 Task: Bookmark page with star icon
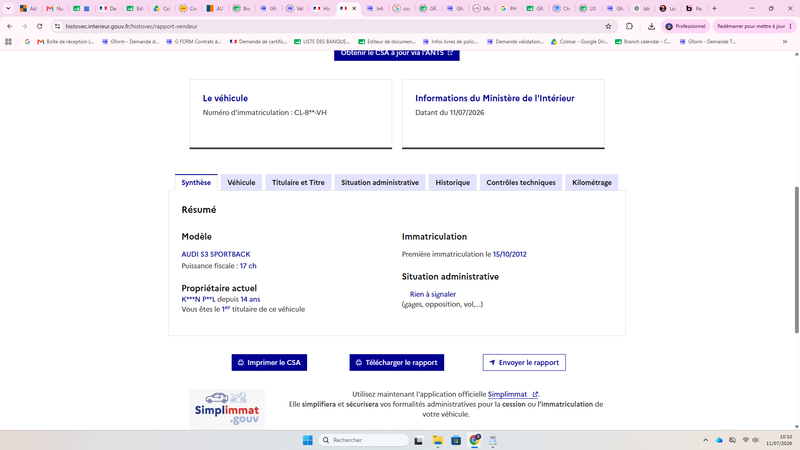[608, 26]
